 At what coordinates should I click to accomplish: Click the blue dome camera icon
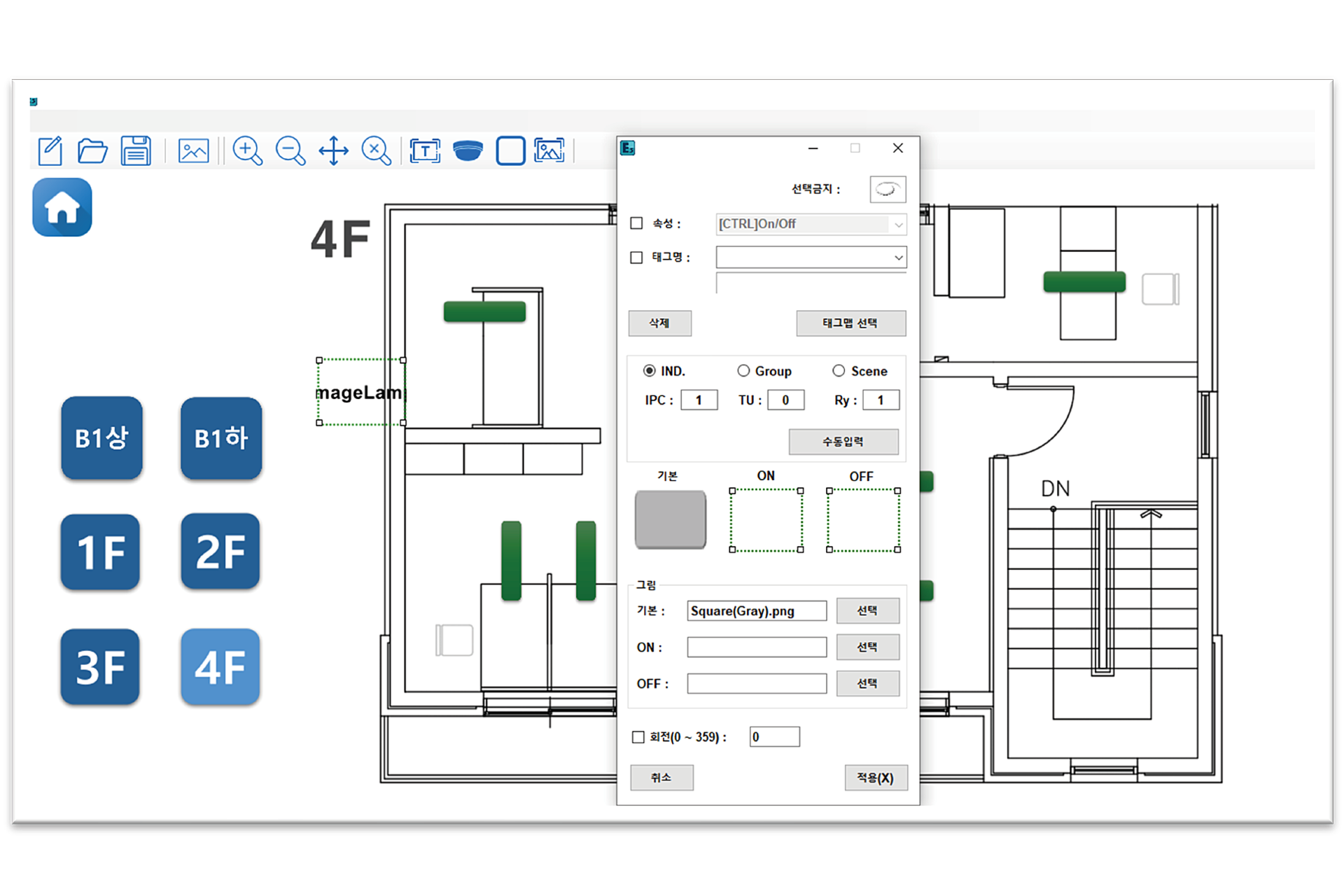pos(468,150)
